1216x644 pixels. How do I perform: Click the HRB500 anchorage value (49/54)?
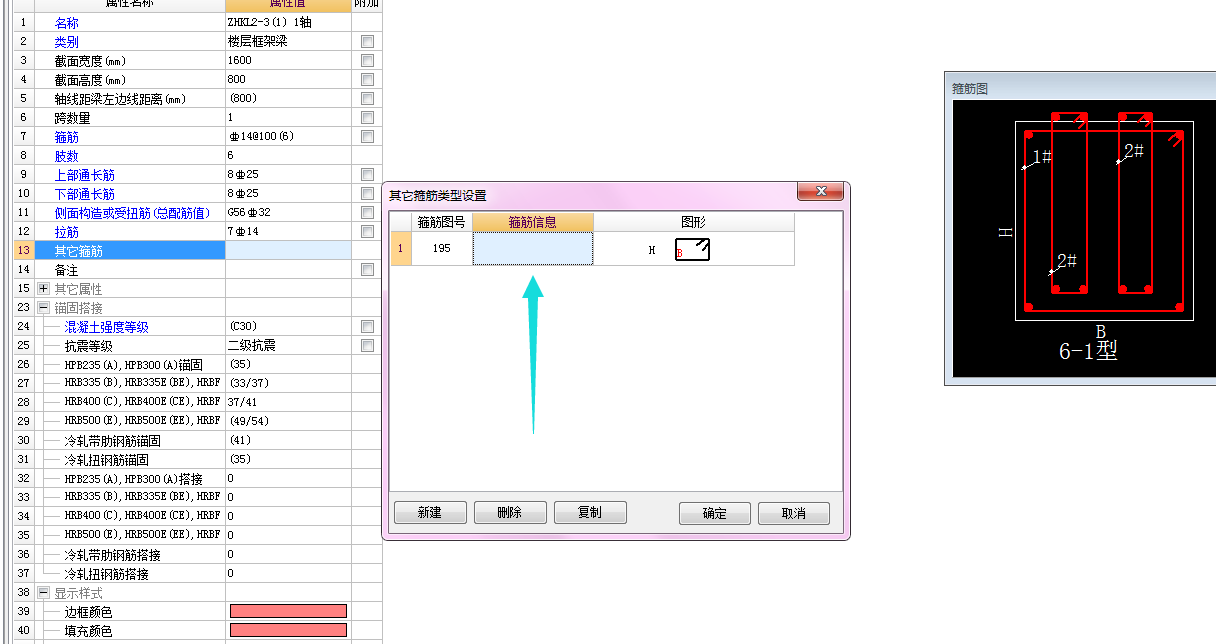[249, 421]
